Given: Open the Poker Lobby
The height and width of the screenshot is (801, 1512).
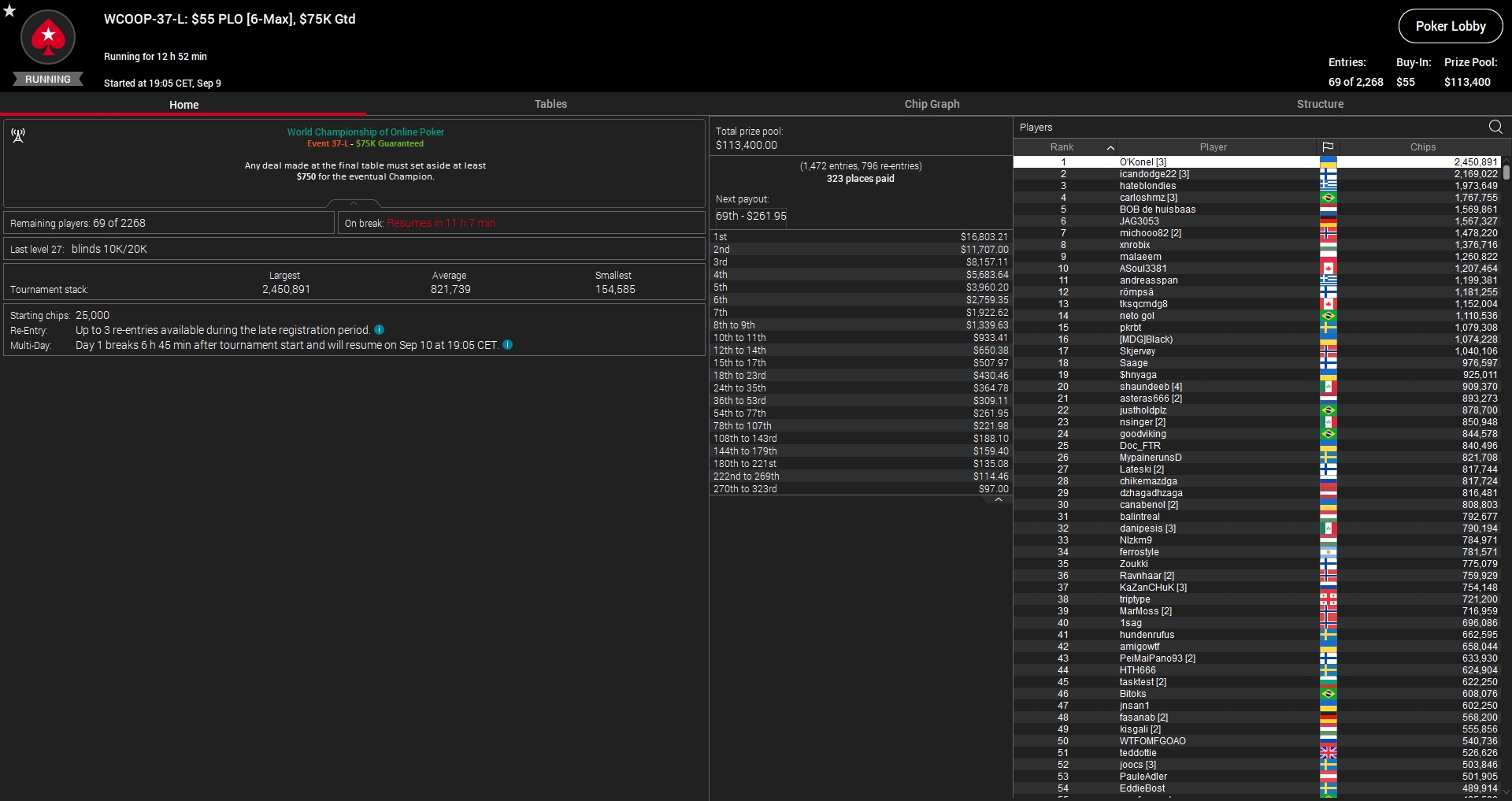Looking at the screenshot, I should tap(1451, 26).
